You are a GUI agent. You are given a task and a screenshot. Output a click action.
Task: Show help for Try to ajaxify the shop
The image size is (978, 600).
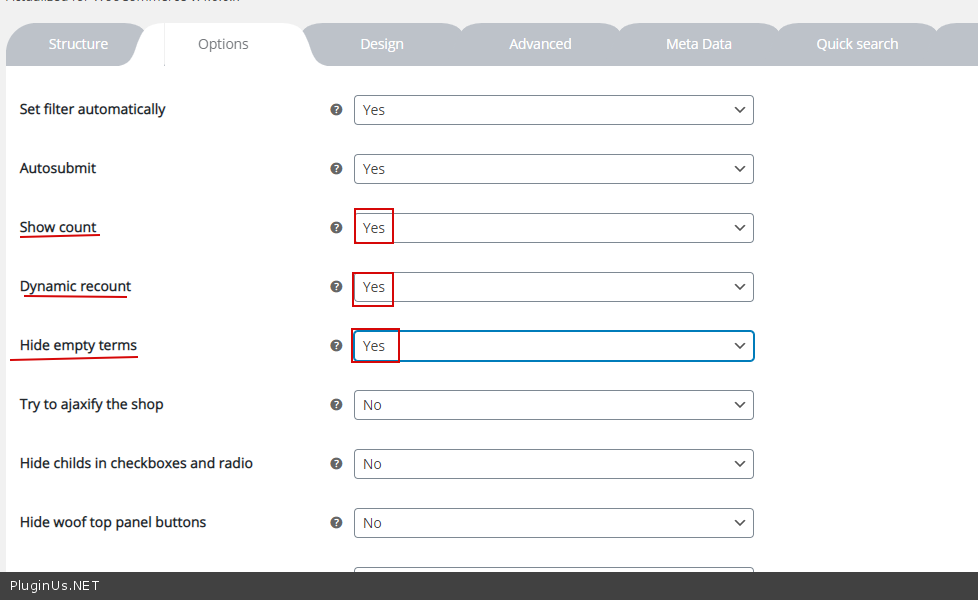[x=336, y=405]
